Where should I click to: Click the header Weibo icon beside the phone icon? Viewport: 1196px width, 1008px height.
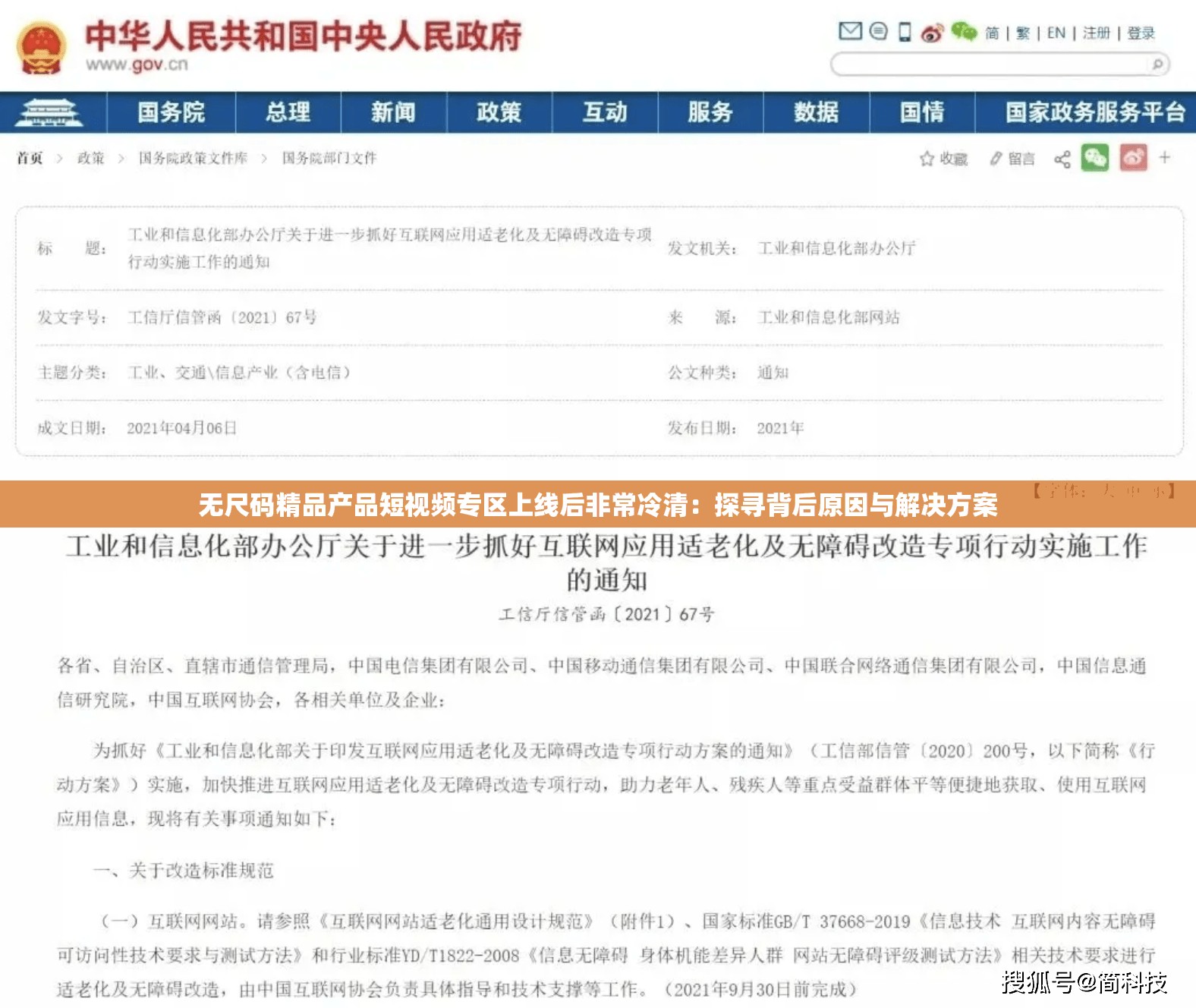click(x=932, y=33)
